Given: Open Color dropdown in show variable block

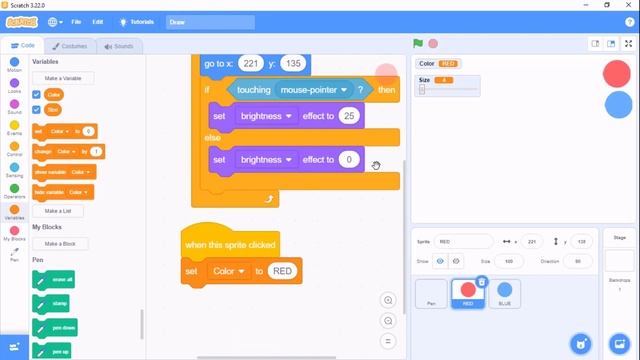Looking at the screenshot, I should [80, 172].
